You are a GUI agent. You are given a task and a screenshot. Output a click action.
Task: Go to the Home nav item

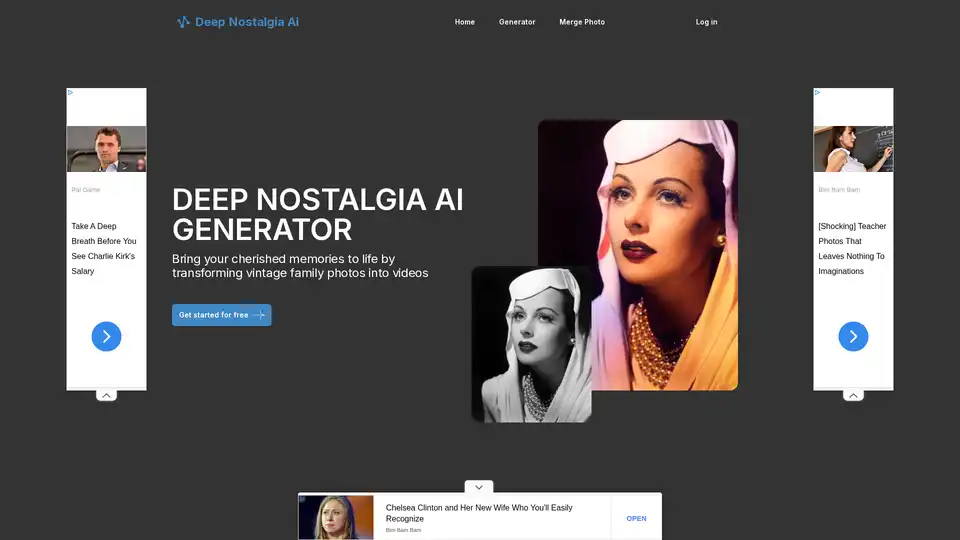pos(465,22)
